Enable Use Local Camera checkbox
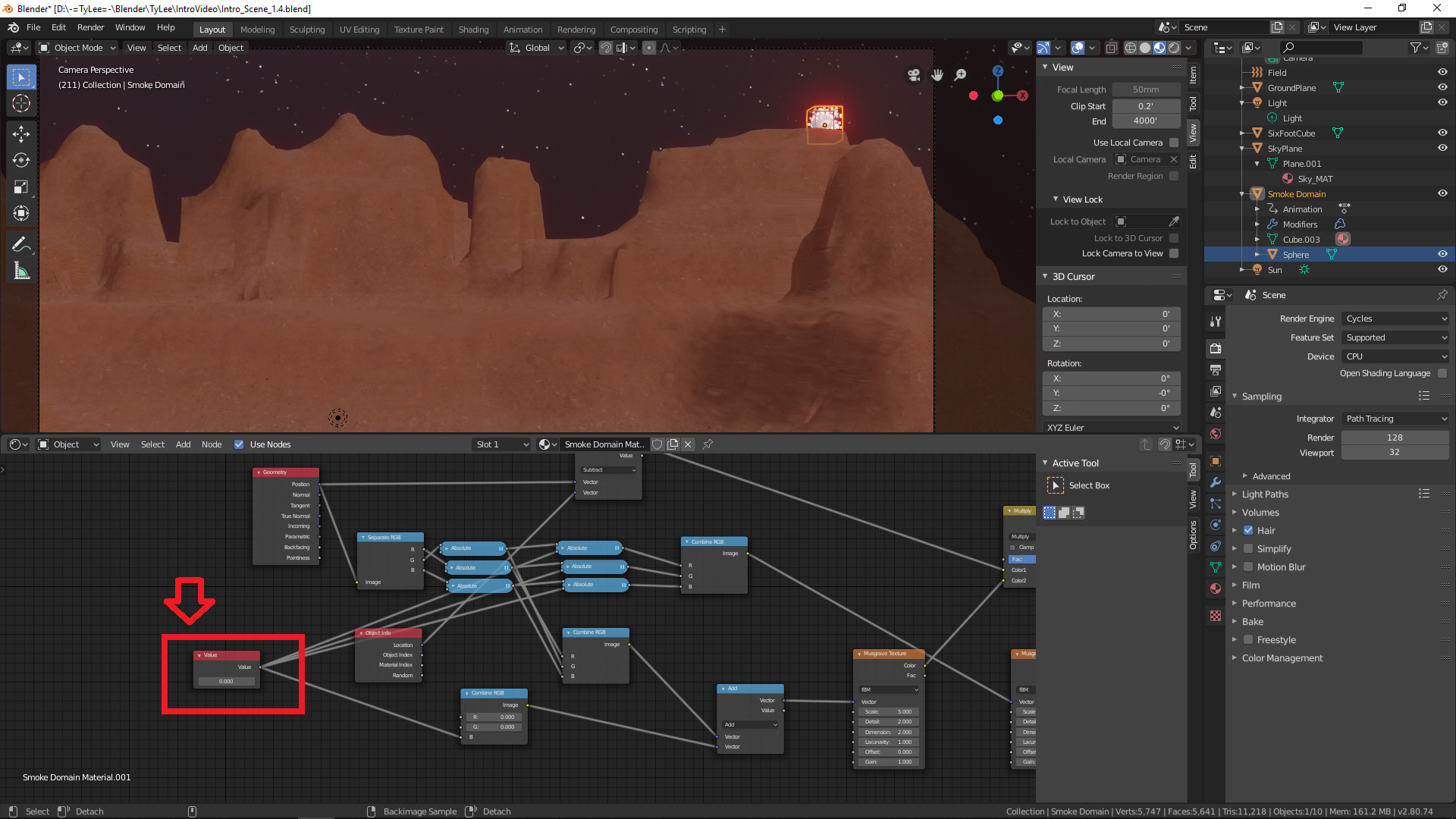The height and width of the screenshot is (819, 1456). (1174, 143)
